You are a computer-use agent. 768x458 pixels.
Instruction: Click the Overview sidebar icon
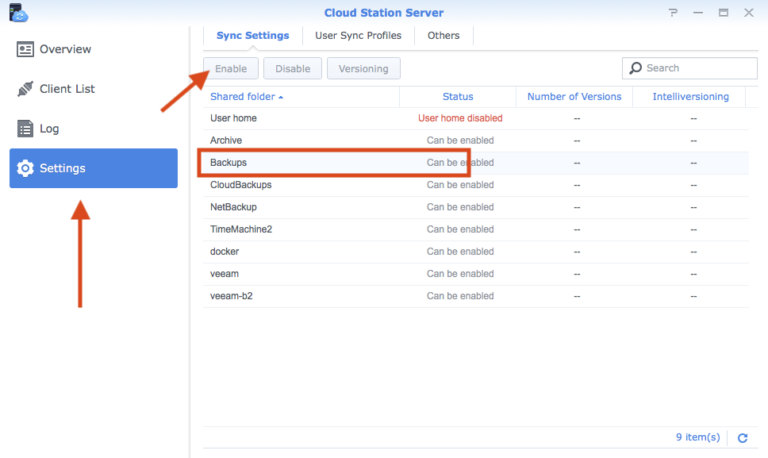[25, 49]
